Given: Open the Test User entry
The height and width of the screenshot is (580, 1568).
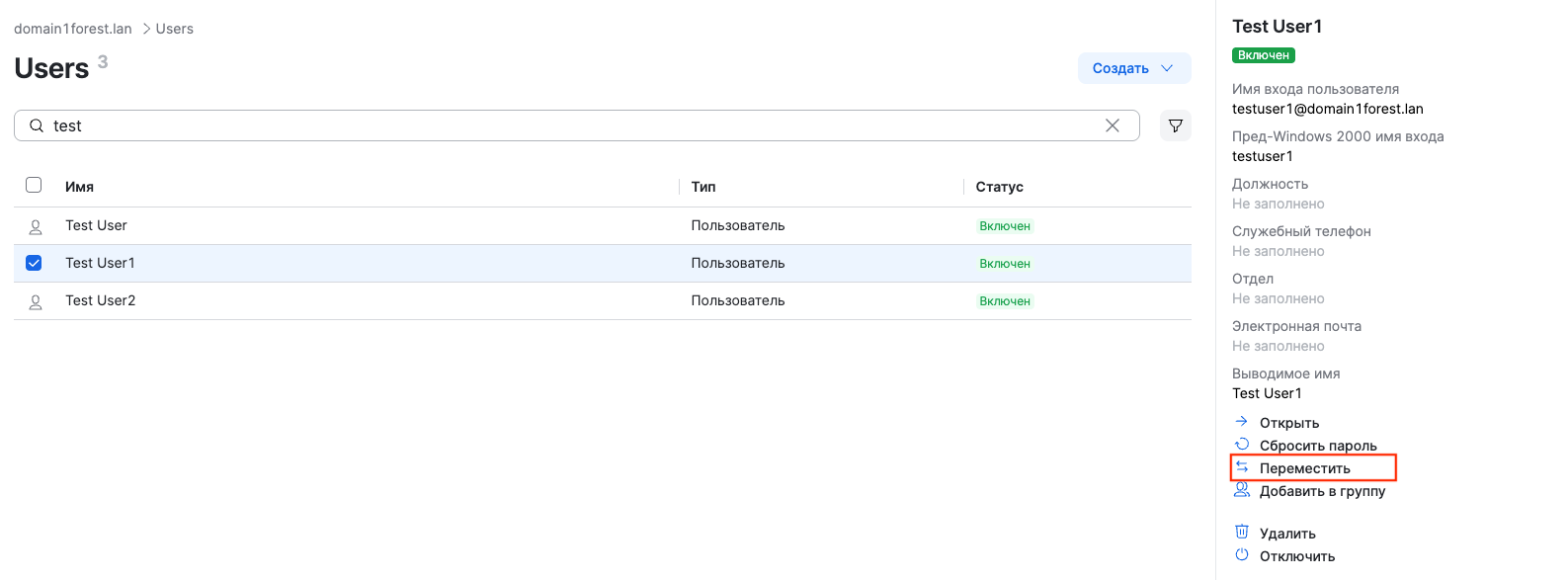Looking at the screenshot, I should (96, 225).
